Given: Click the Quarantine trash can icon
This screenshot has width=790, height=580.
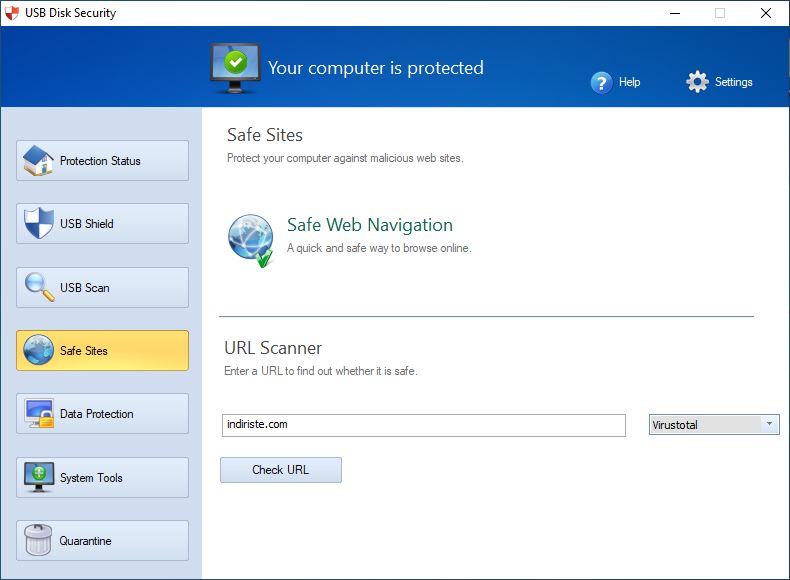Looking at the screenshot, I should (38, 540).
